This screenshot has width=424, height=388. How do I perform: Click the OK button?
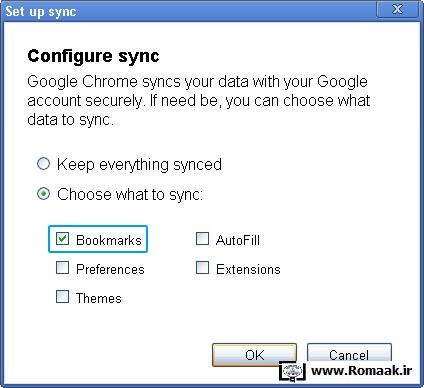(254, 355)
